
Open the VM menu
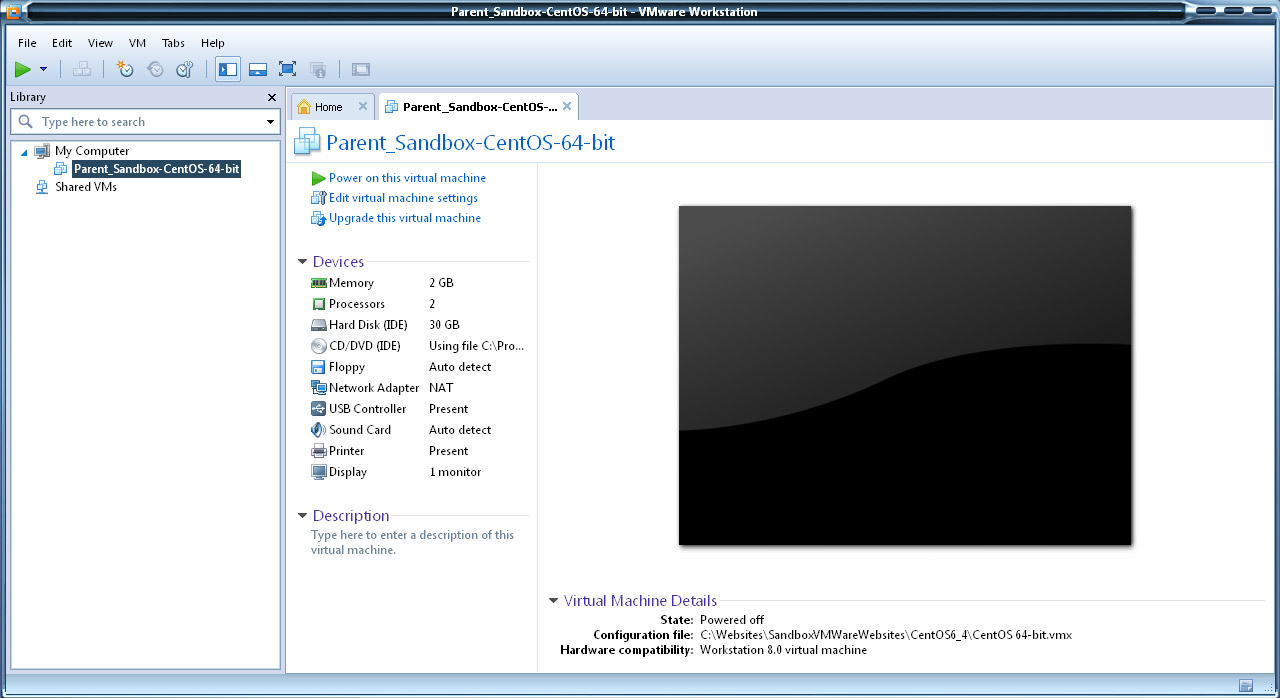click(x=137, y=43)
